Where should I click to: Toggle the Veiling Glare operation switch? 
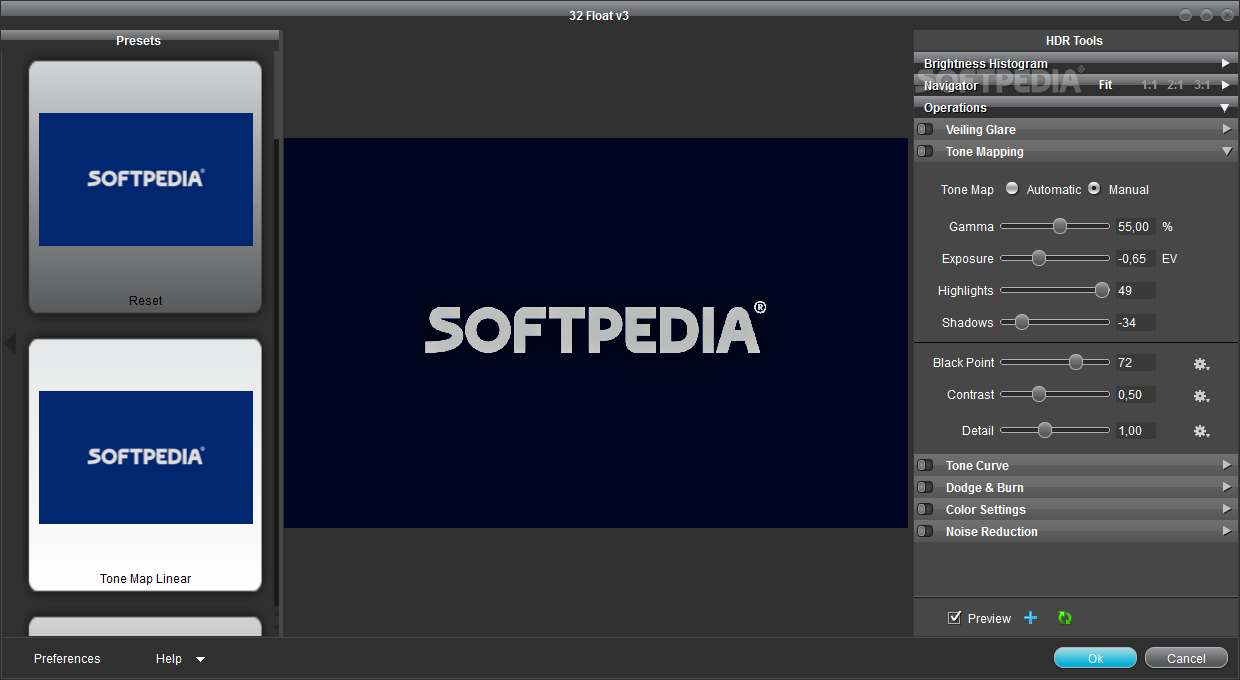(x=925, y=130)
